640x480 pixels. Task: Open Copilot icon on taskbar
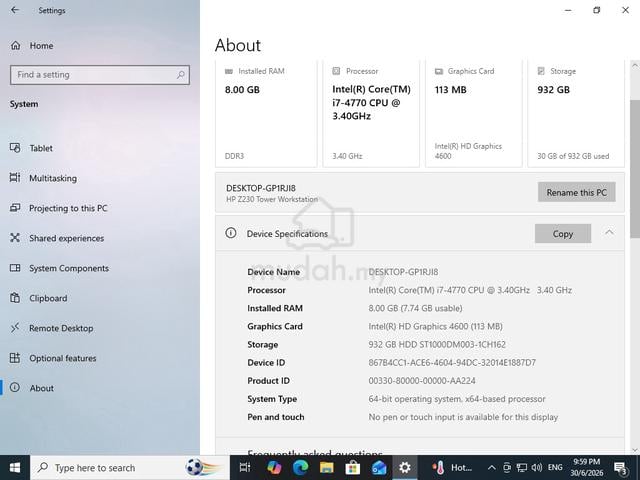[274, 467]
